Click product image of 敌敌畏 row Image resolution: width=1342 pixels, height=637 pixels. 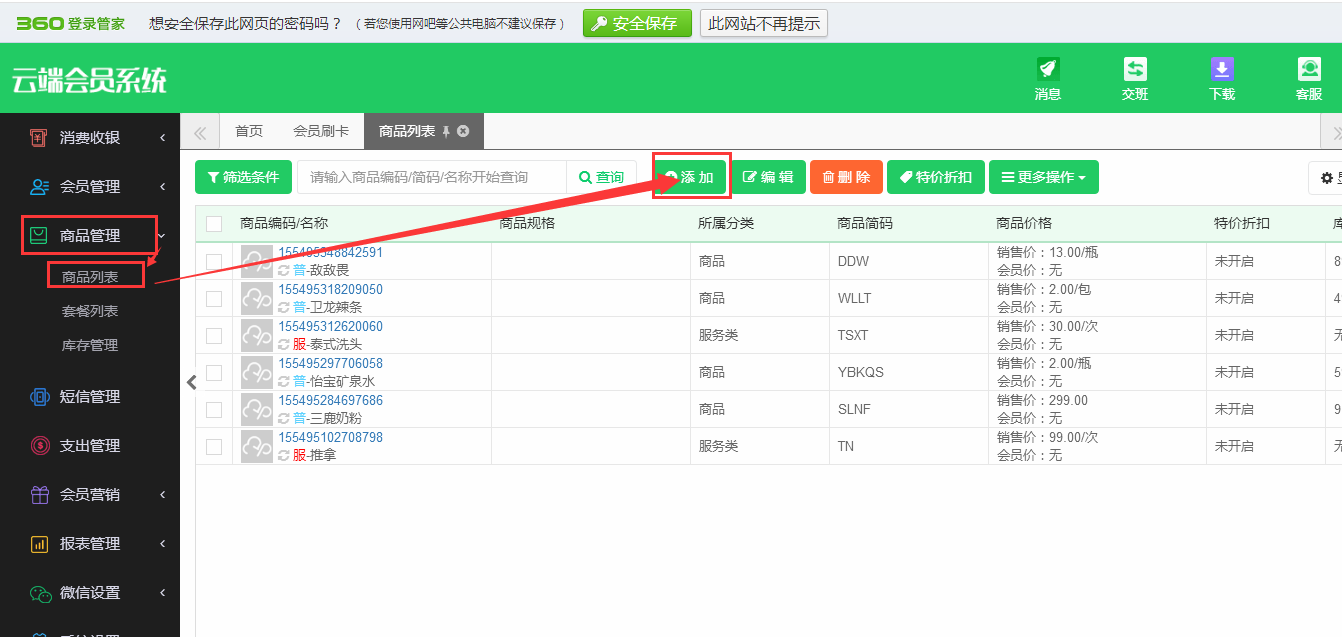click(x=257, y=261)
